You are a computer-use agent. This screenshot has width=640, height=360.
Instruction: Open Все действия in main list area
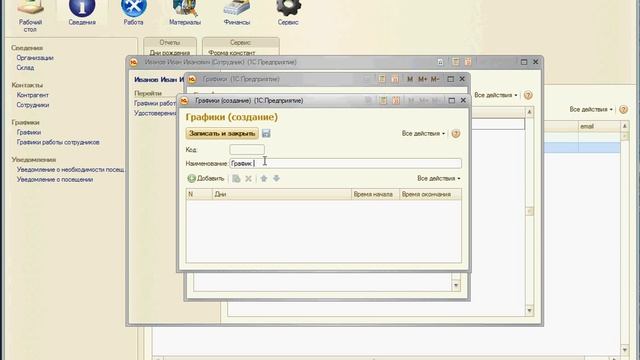click(591, 109)
